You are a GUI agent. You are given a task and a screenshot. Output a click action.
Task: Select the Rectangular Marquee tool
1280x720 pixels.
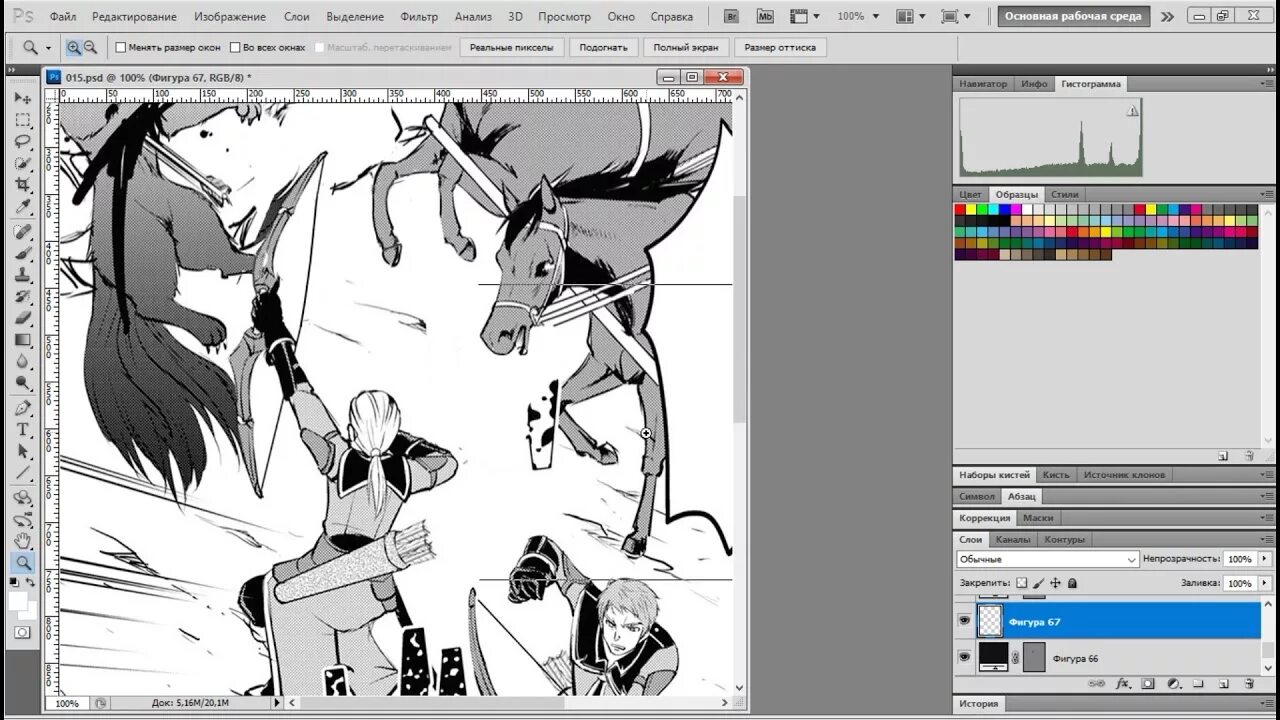(23, 120)
